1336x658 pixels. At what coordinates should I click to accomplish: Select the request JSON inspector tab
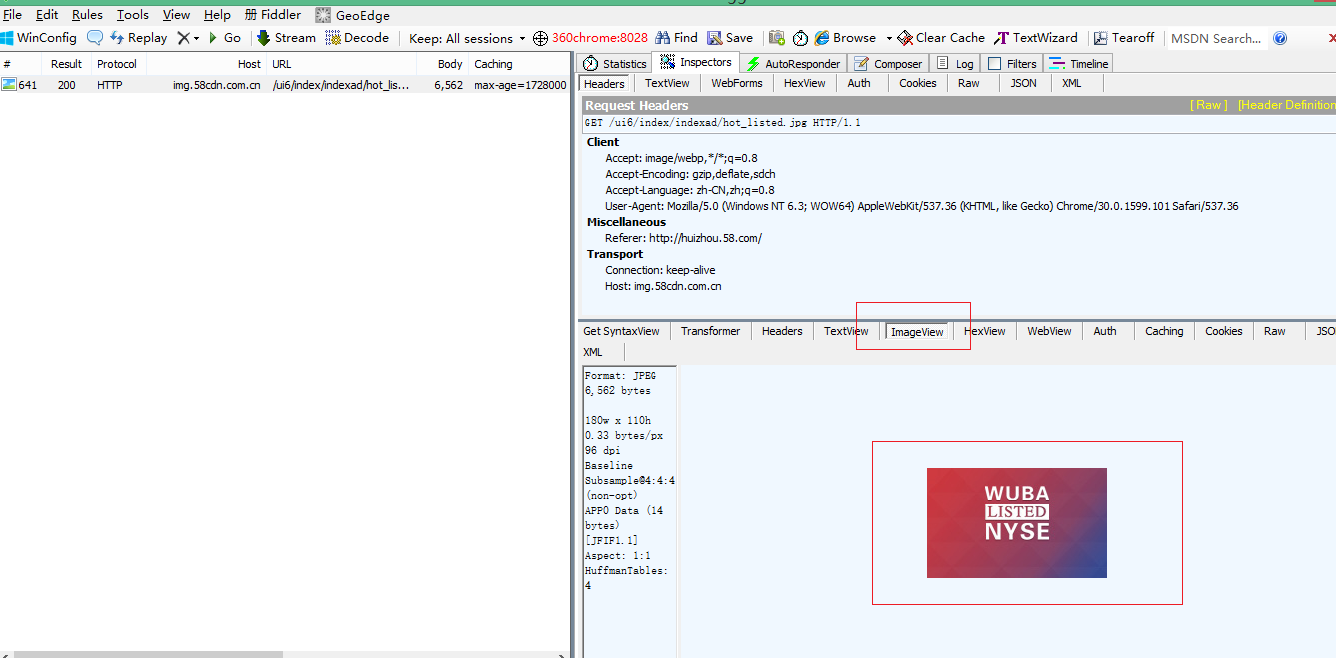pos(1023,84)
